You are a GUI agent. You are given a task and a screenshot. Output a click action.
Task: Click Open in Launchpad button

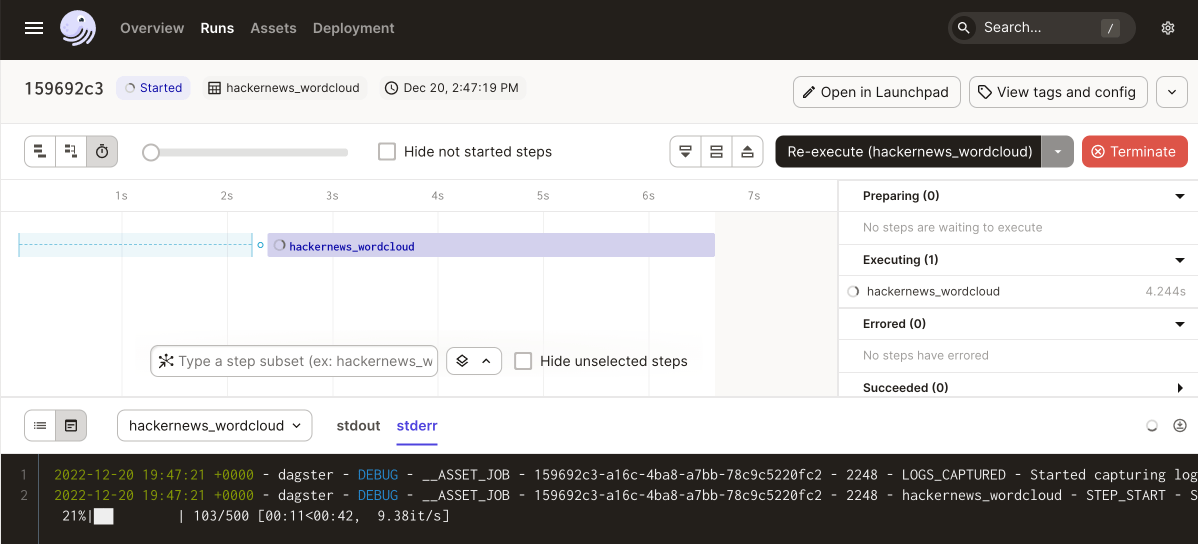876,92
